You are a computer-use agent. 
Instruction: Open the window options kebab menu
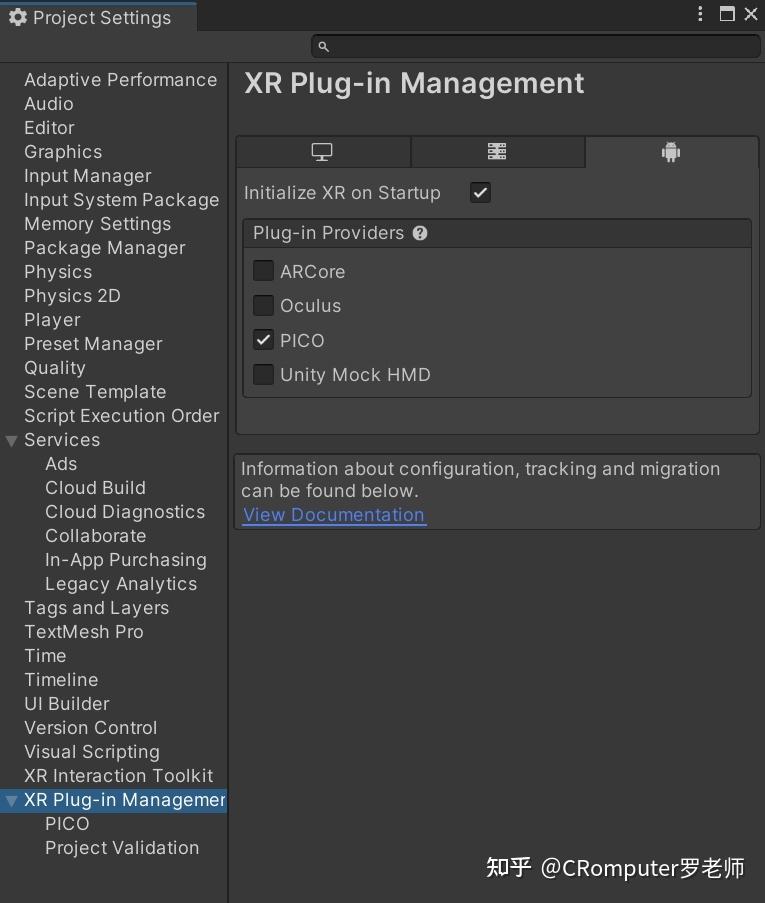point(700,14)
